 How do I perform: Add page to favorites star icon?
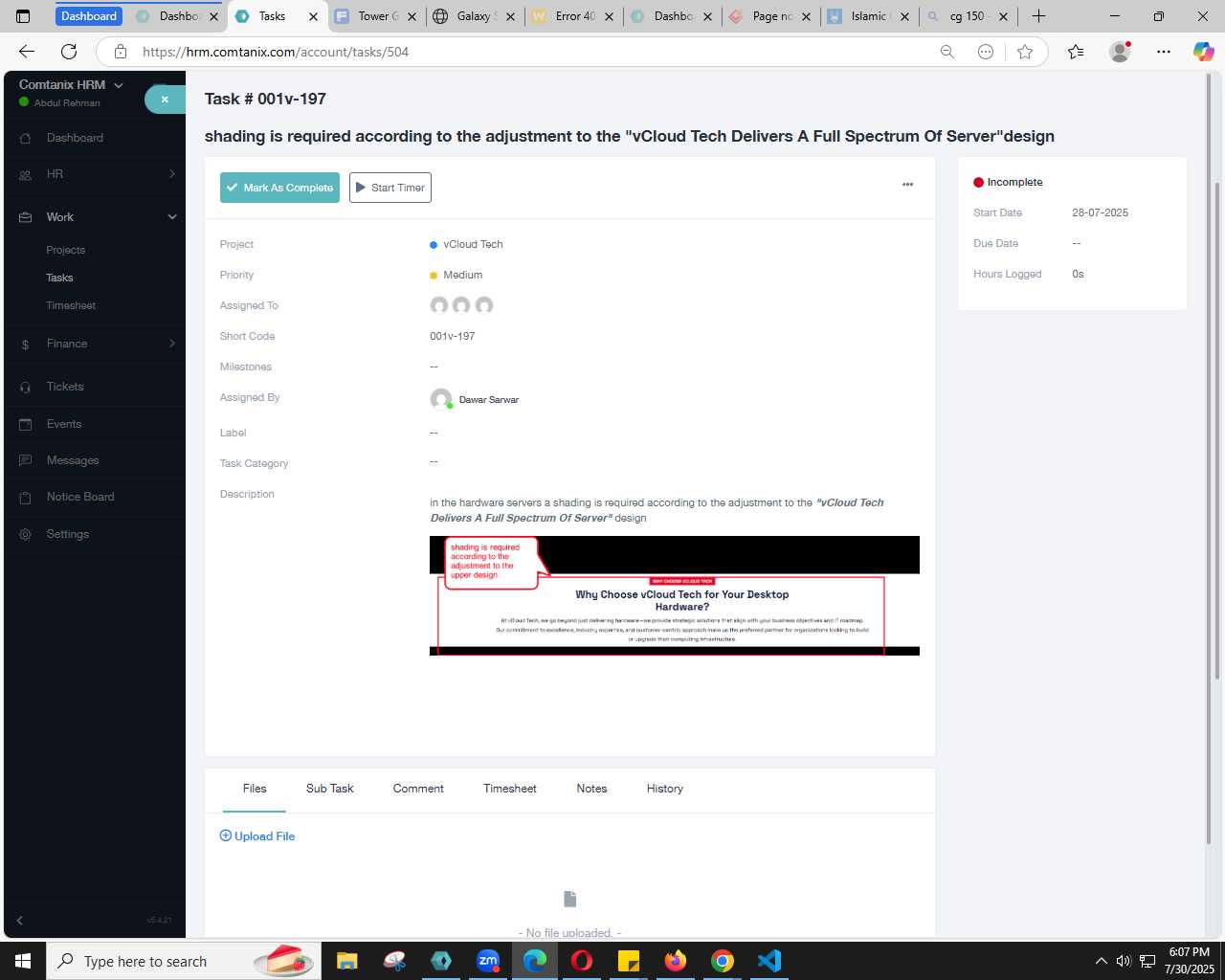1025,52
